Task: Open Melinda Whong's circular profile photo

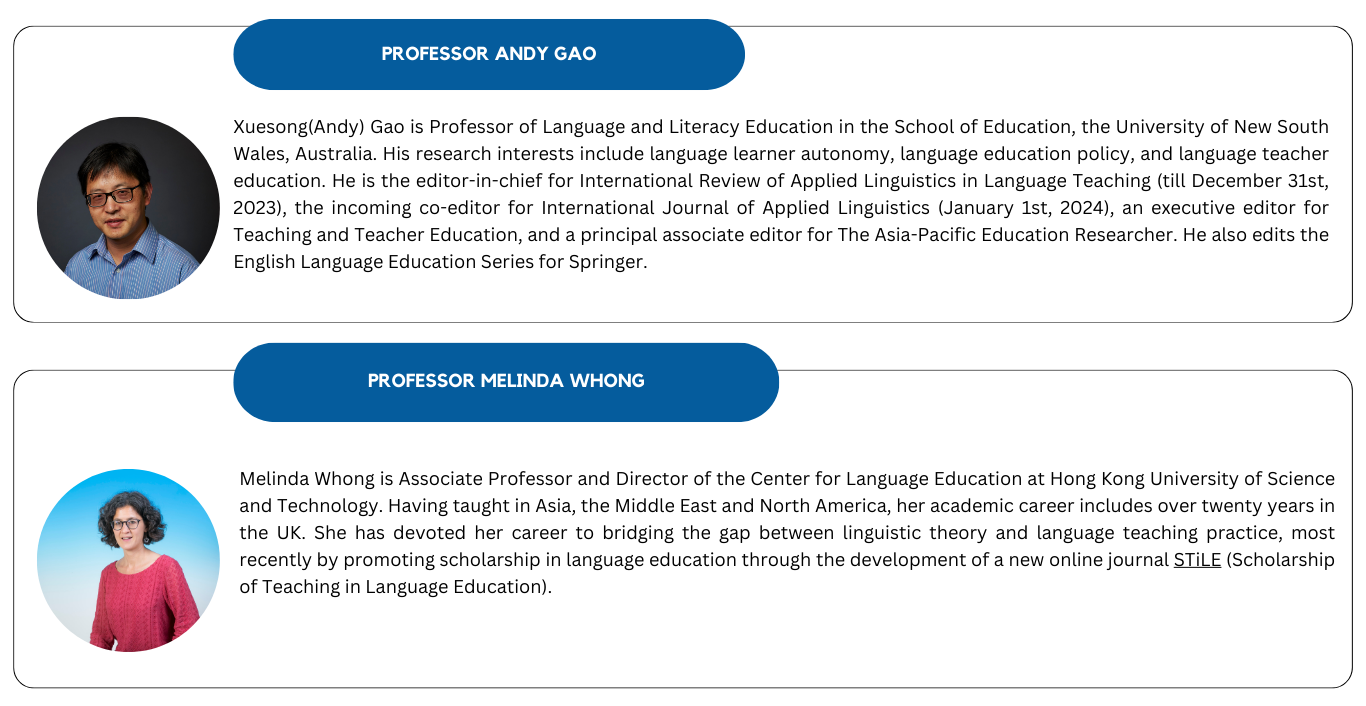Action: point(128,560)
